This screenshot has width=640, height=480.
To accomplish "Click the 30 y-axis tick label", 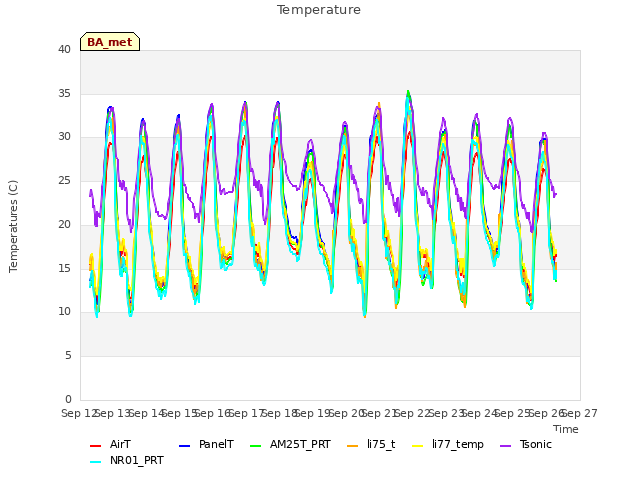I will click(64, 137).
